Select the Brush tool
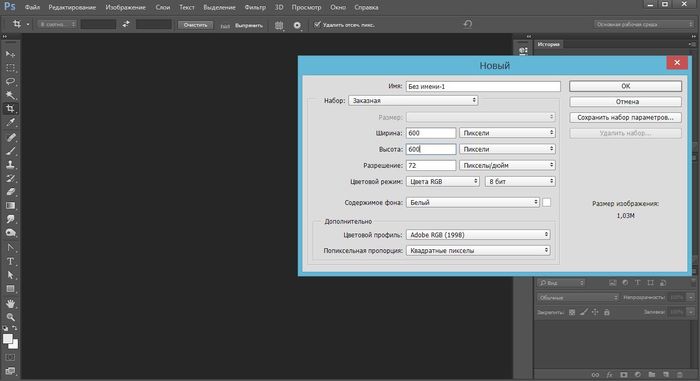This screenshot has height=381, width=700. (10, 151)
